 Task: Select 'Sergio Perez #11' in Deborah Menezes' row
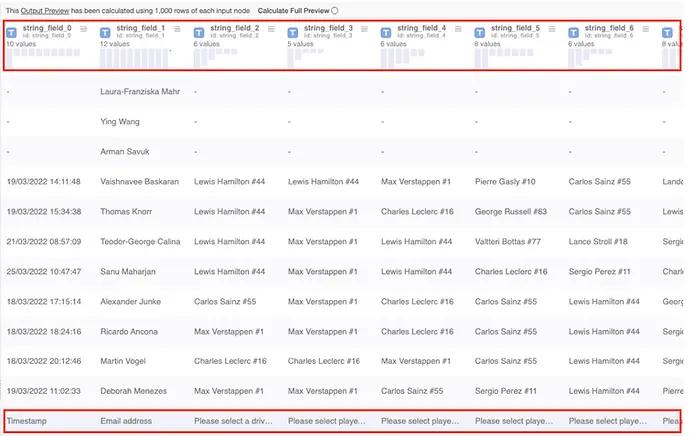[506, 391]
